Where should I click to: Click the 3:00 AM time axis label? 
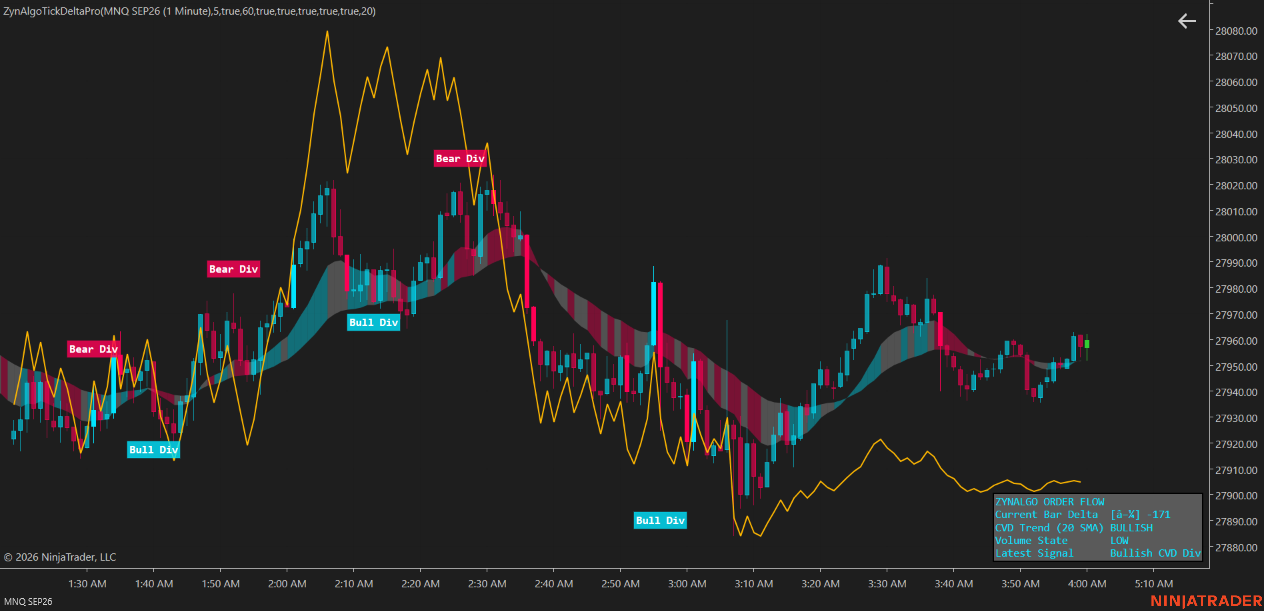[686, 583]
